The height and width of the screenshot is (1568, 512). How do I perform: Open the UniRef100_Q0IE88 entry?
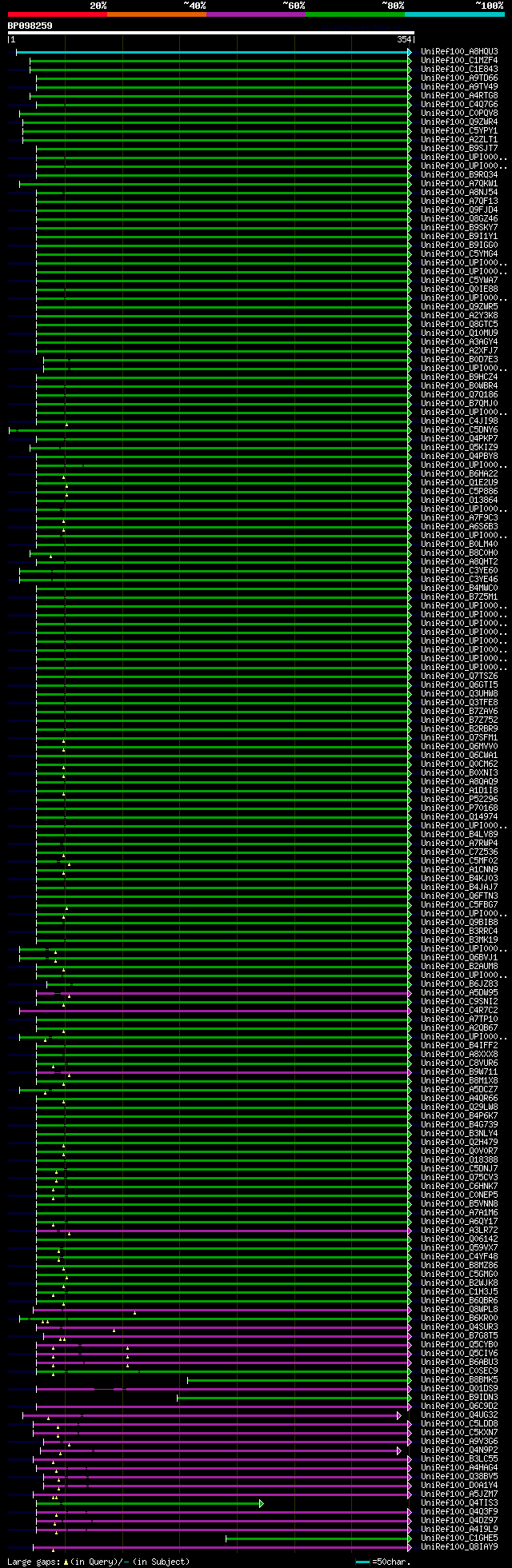click(459, 289)
